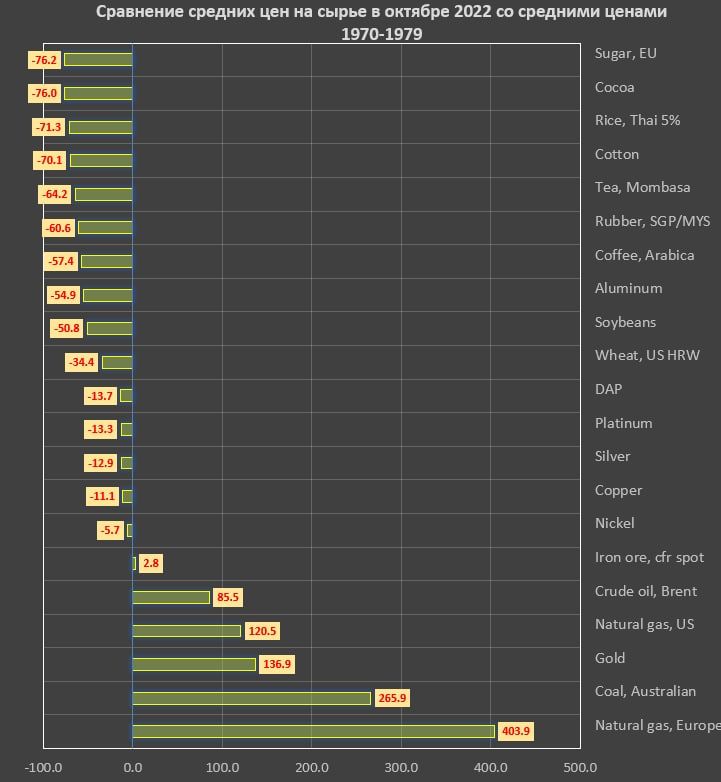Select the Natural gas, Europe bar

pyautogui.click(x=313, y=731)
